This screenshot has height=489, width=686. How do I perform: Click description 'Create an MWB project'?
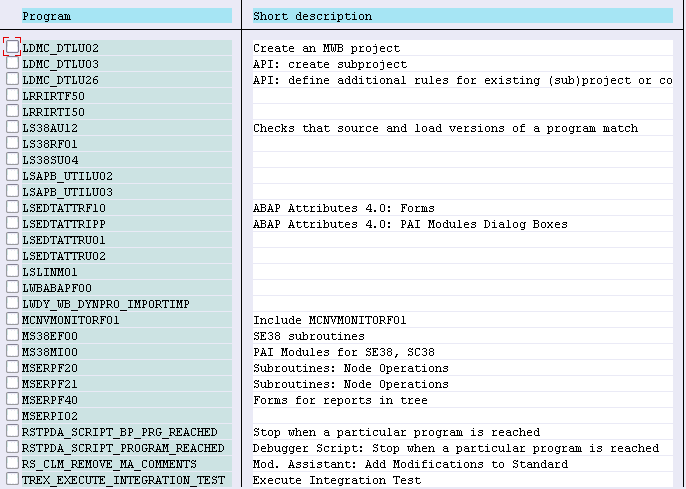(x=326, y=48)
